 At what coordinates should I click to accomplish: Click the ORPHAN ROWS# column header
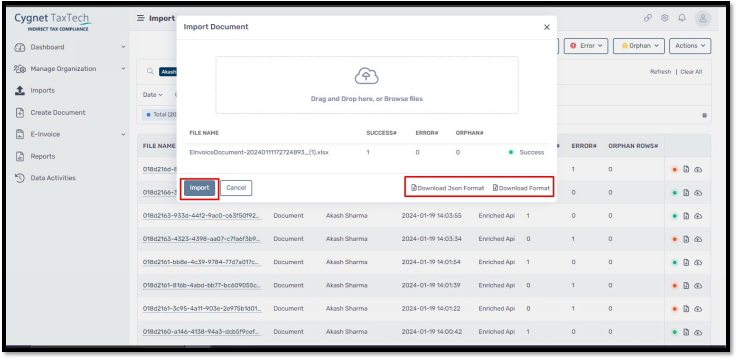633,146
